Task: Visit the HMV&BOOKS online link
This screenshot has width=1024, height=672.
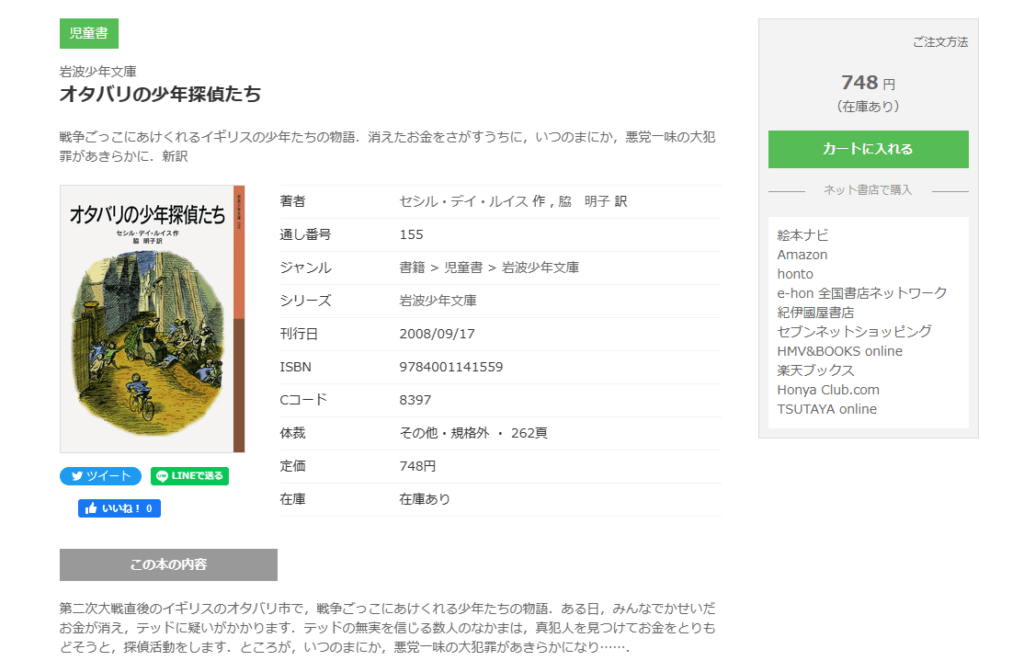Action: [839, 351]
